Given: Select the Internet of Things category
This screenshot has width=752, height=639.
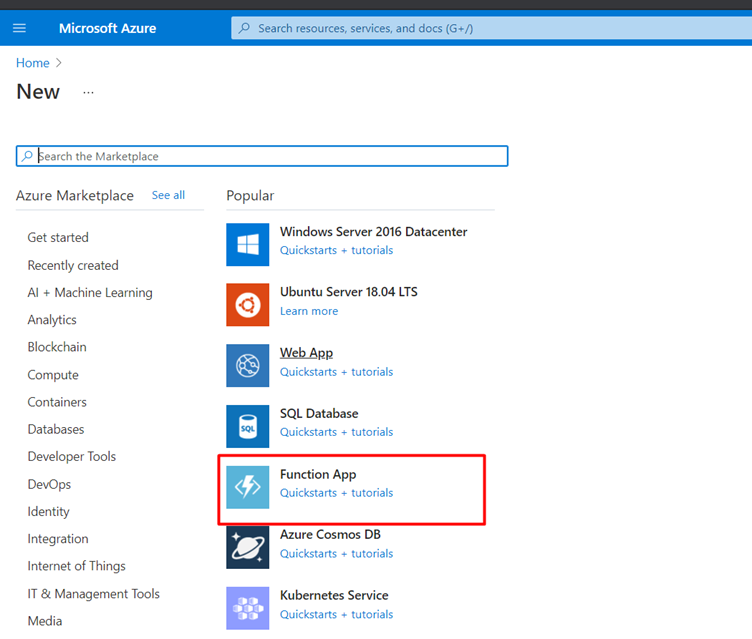Looking at the screenshot, I should (x=77, y=566).
